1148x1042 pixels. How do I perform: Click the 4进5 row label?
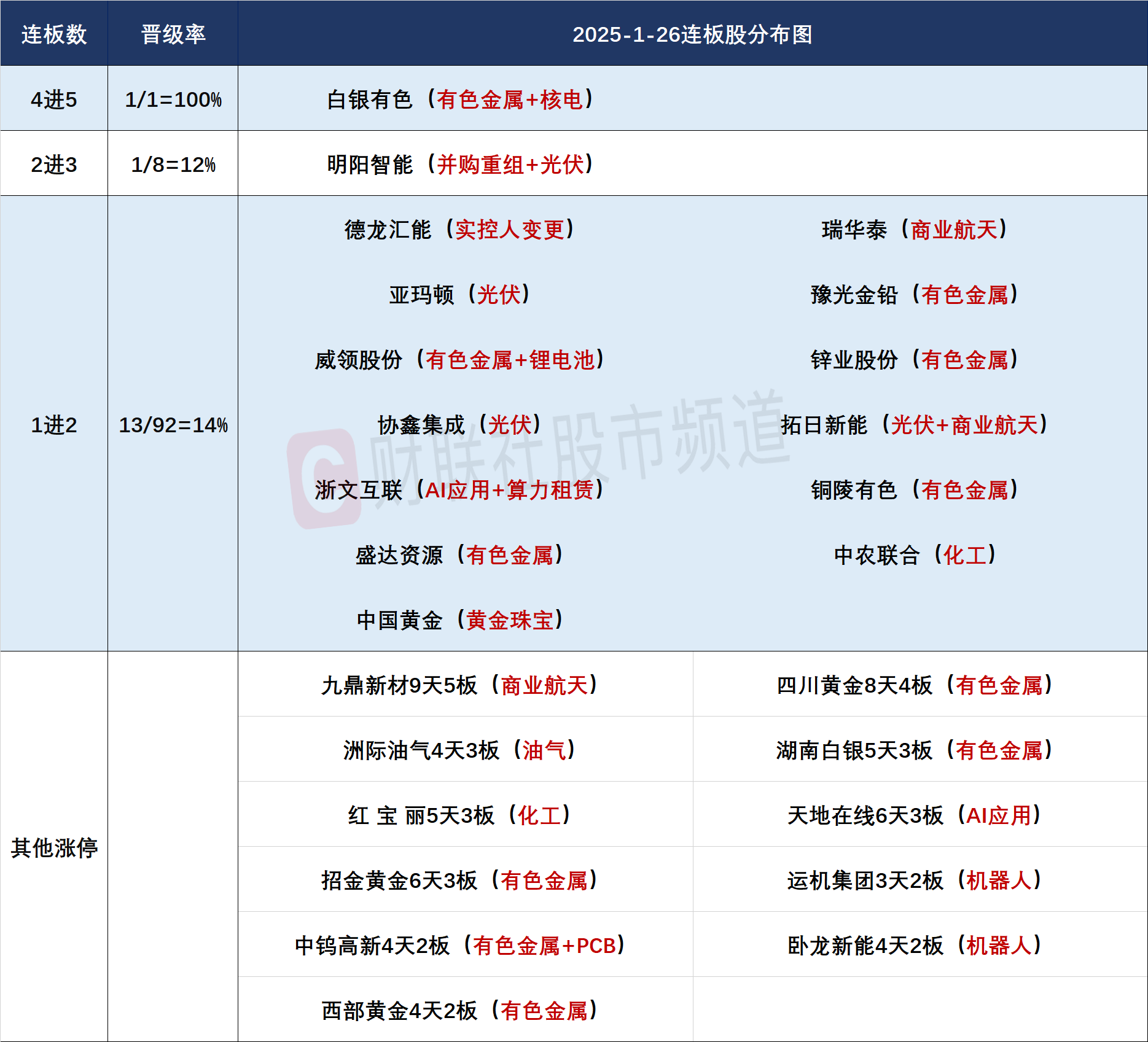55,98
